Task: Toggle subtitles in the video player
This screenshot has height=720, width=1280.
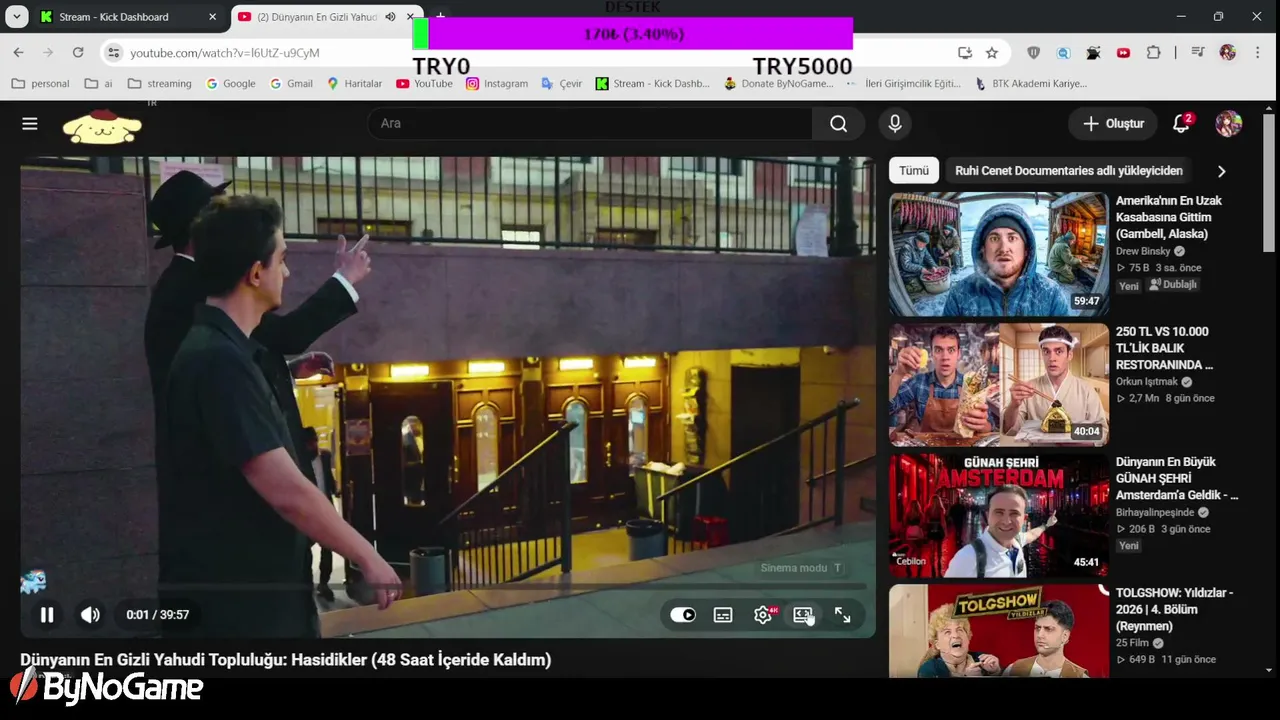Action: coord(723,615)
